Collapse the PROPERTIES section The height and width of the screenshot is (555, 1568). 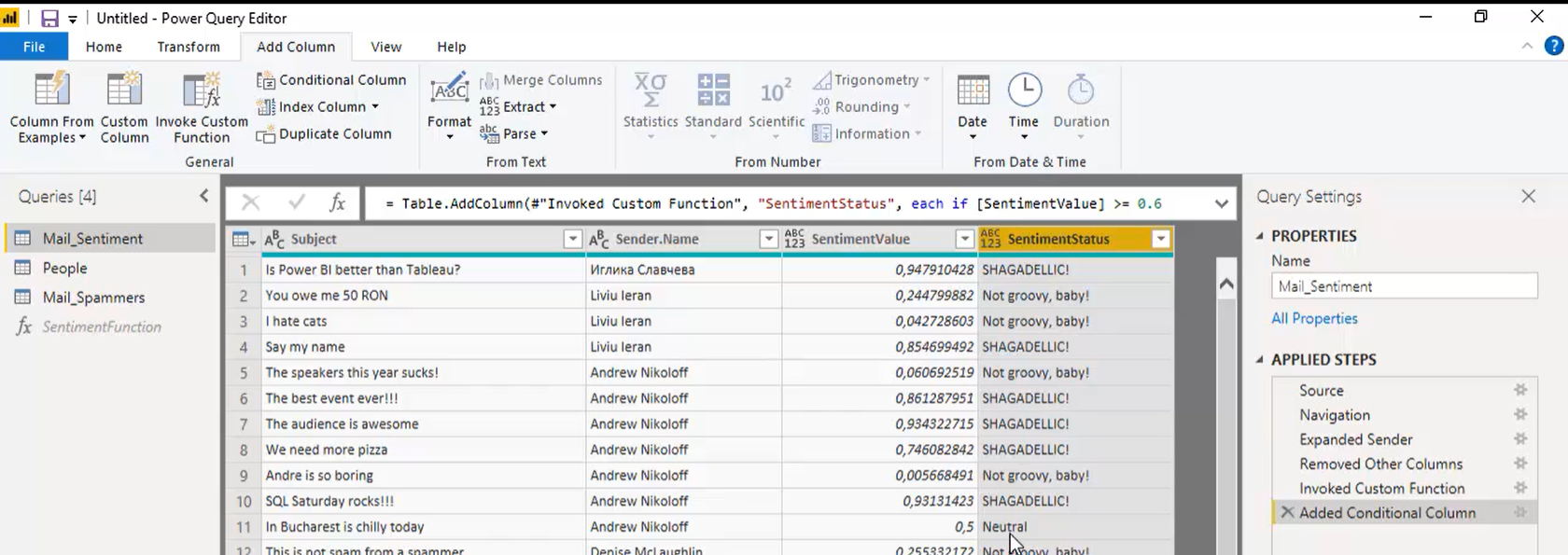(1259, 236)
